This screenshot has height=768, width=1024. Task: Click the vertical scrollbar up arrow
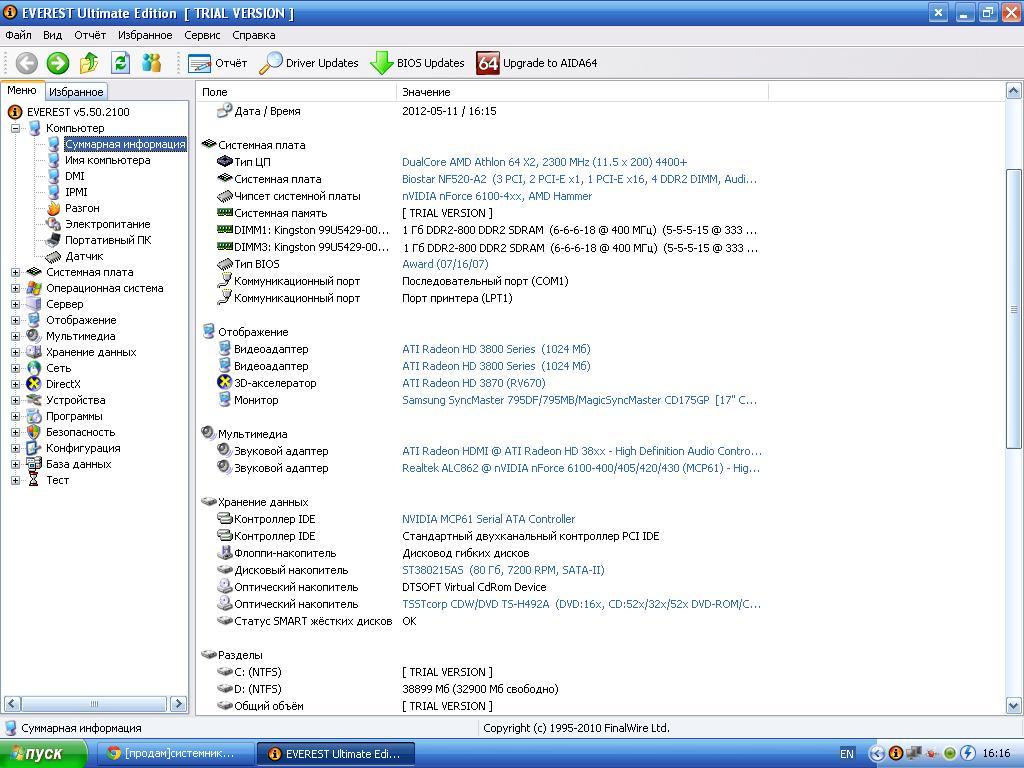(1013, 91)
